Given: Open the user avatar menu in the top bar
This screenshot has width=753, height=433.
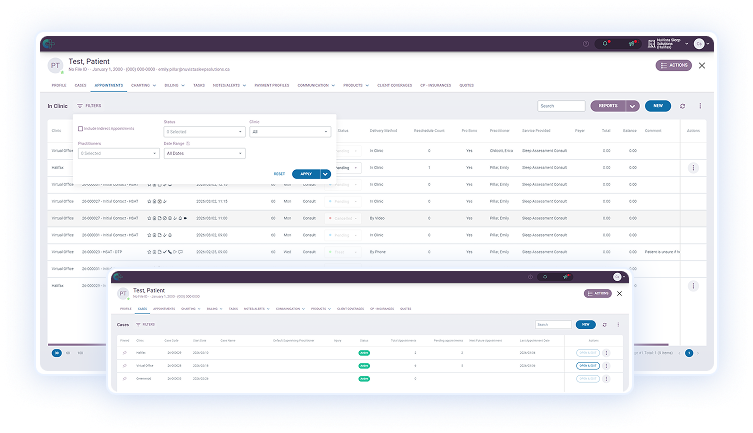Looking at the screenshot, I should [699, 44].
